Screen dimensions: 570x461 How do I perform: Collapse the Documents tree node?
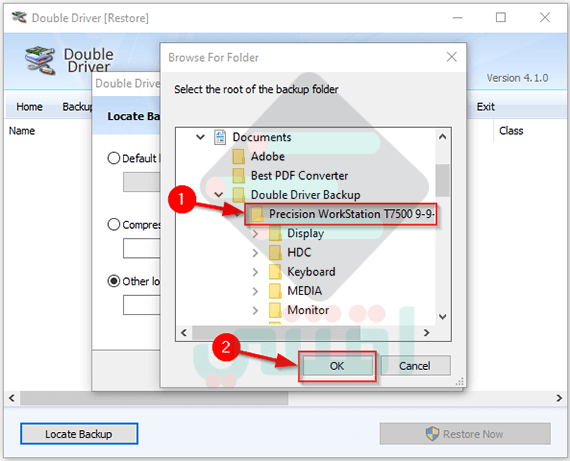[x=200, y=137]
